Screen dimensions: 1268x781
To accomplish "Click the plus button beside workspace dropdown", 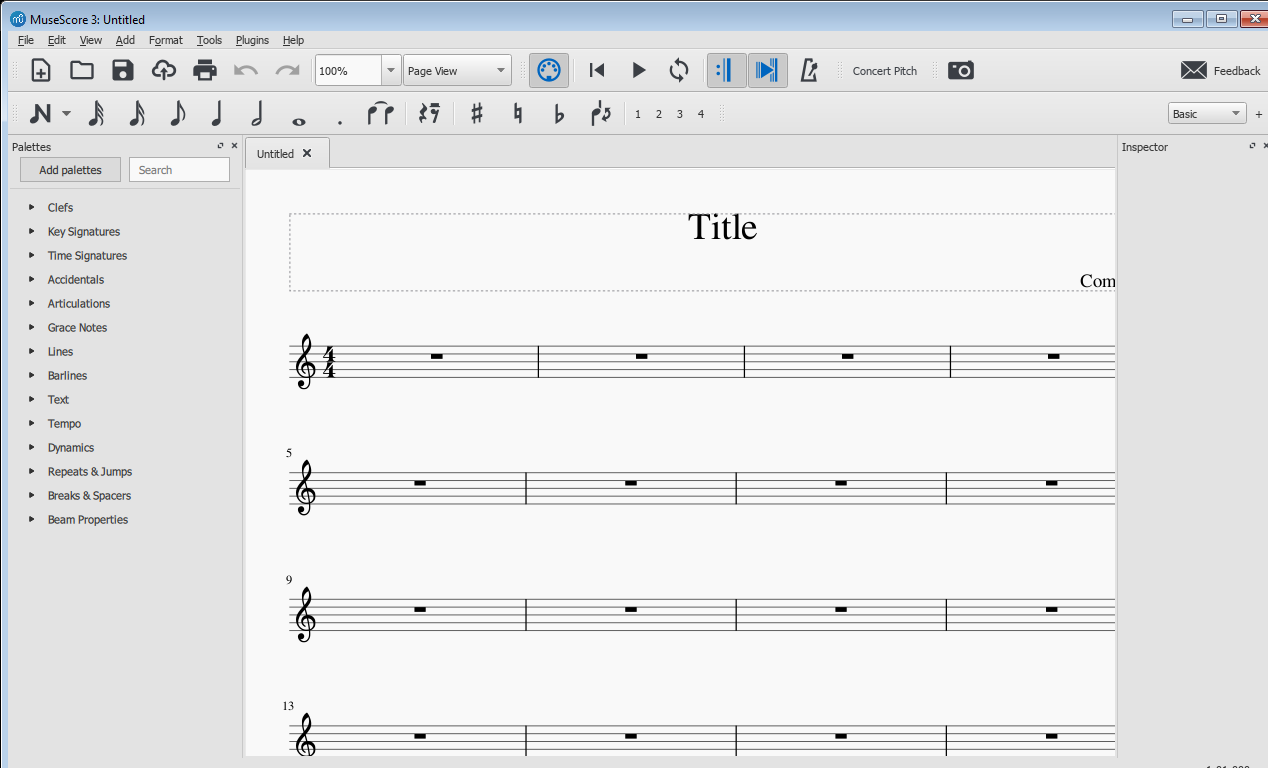I will [x=1258, y=114].
